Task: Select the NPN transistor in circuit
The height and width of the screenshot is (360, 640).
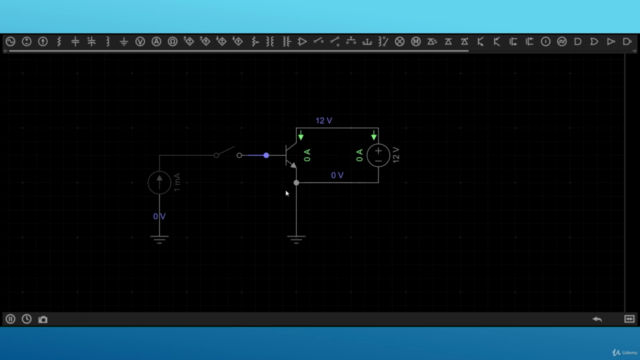Action: pos(291,156)
